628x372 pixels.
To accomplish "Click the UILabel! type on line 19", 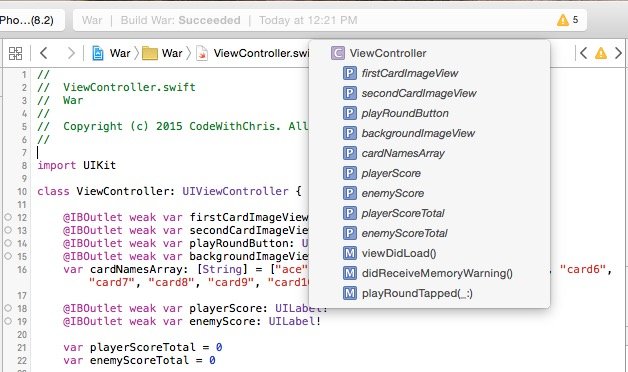I will [x=294, y=321].
